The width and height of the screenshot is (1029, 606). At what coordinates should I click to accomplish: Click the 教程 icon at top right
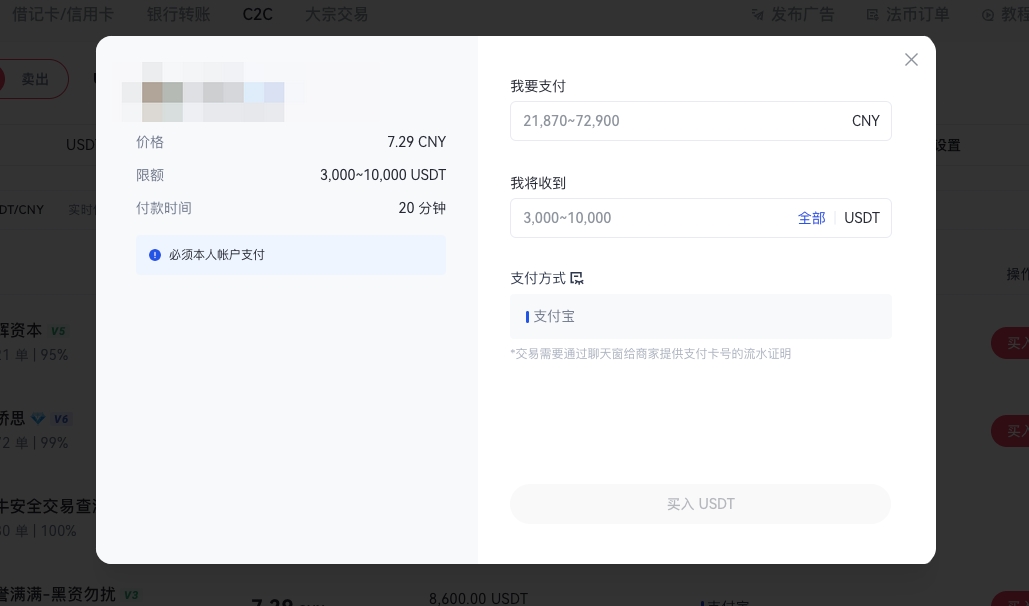988,15
